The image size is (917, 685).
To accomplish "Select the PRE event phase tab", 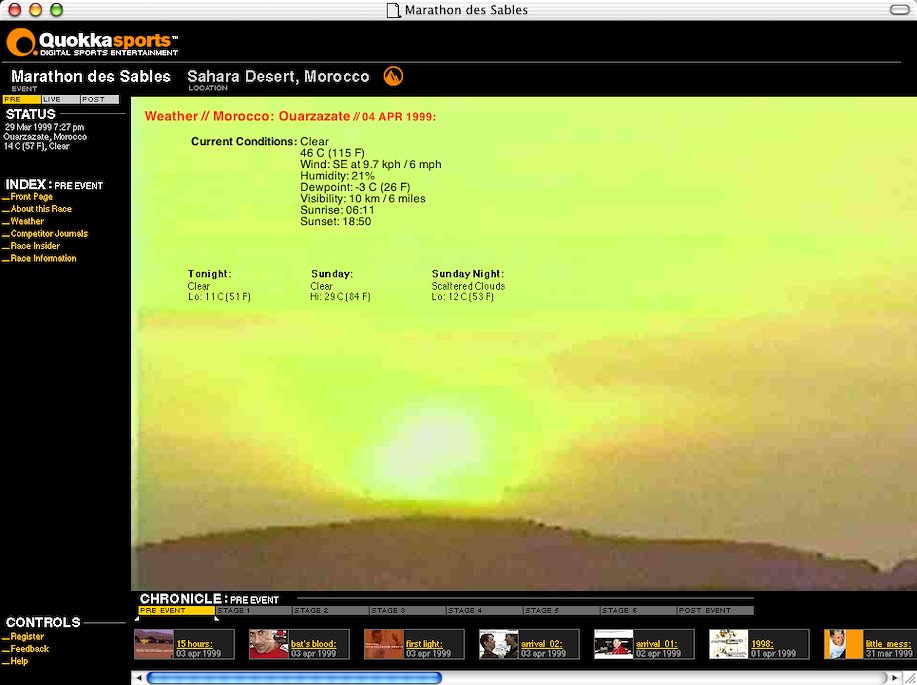I will point(22,99).
